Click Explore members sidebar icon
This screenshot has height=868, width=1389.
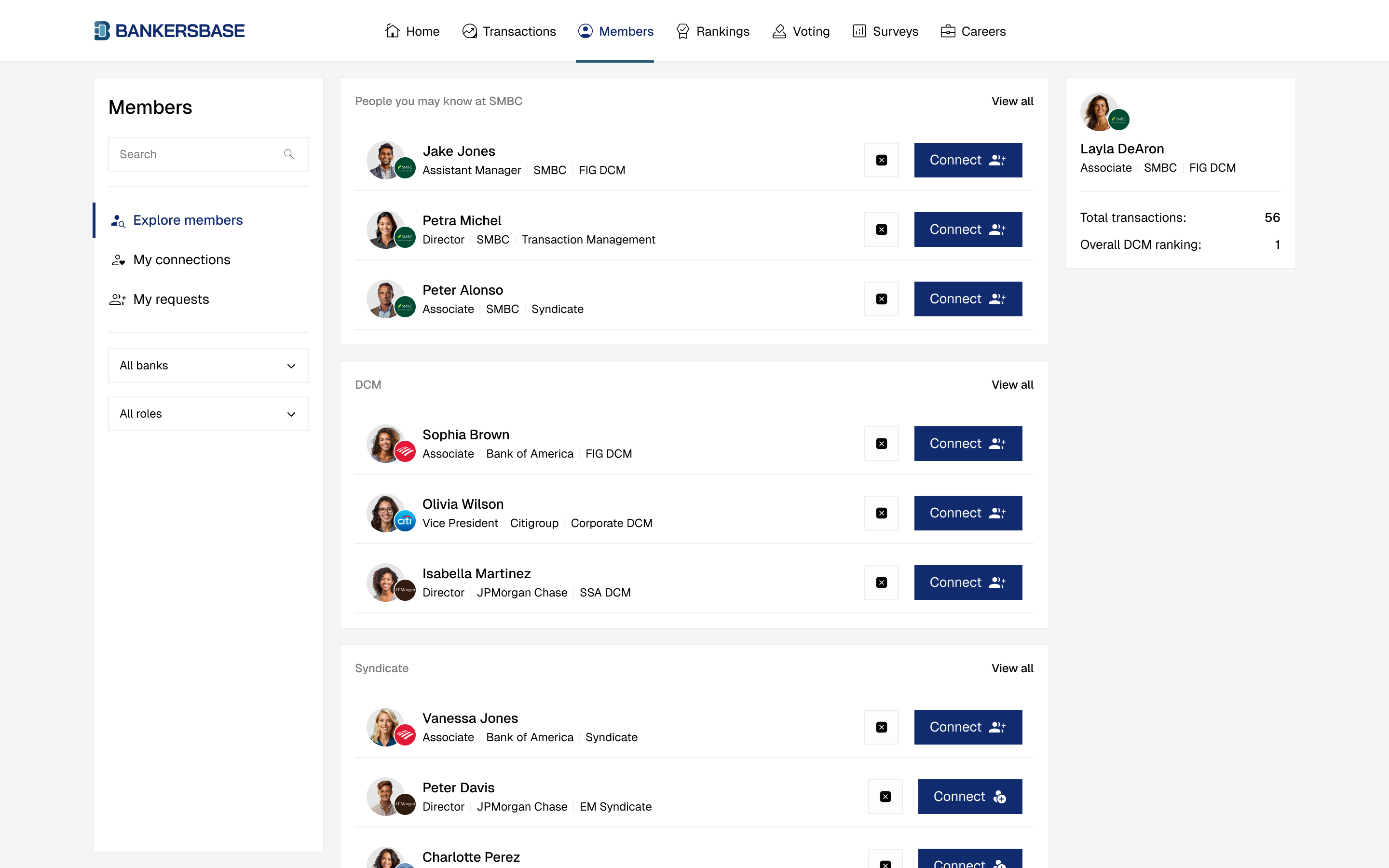click(118, 220)
